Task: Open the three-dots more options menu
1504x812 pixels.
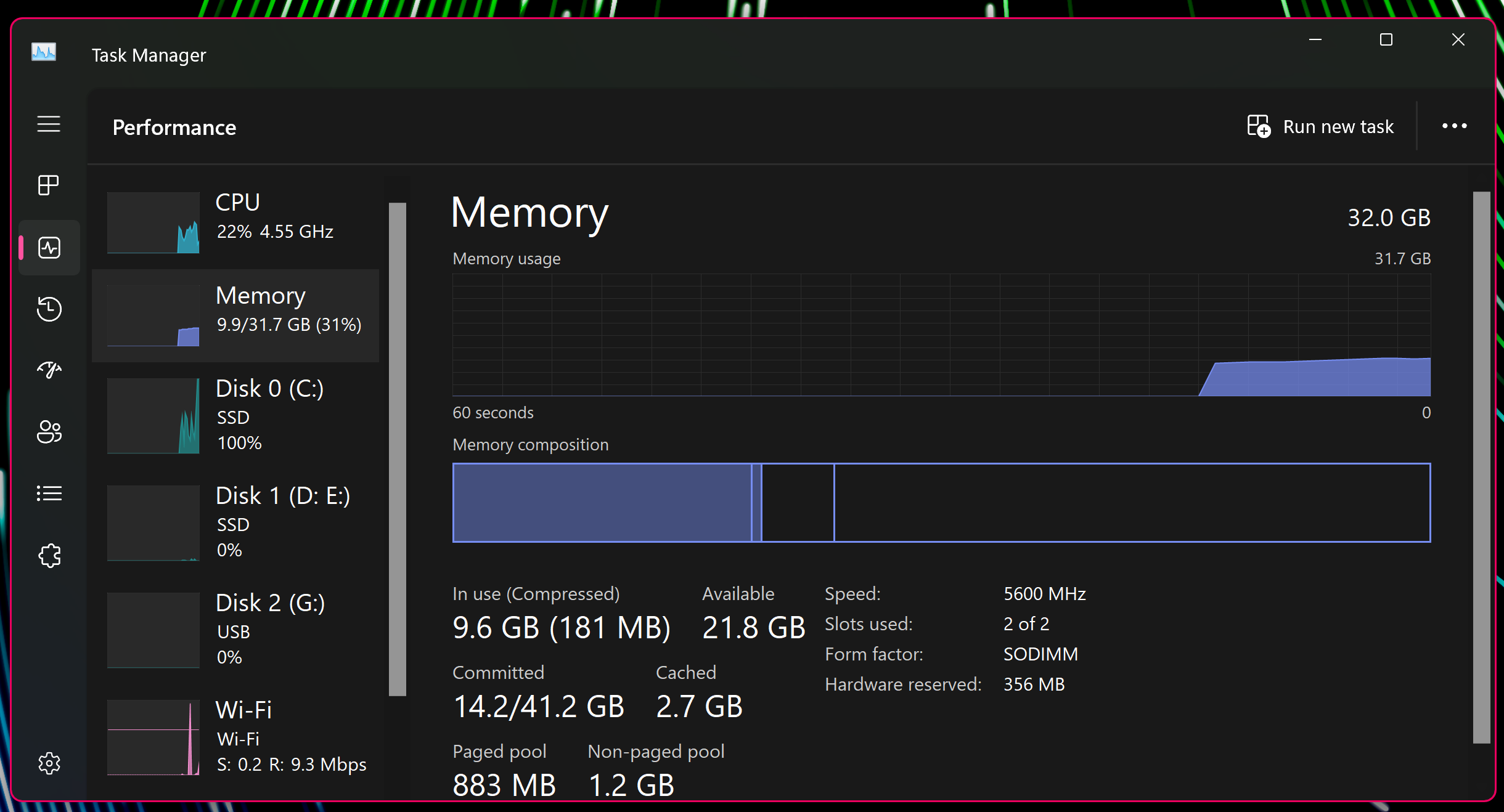Action: pos(1454,126)
